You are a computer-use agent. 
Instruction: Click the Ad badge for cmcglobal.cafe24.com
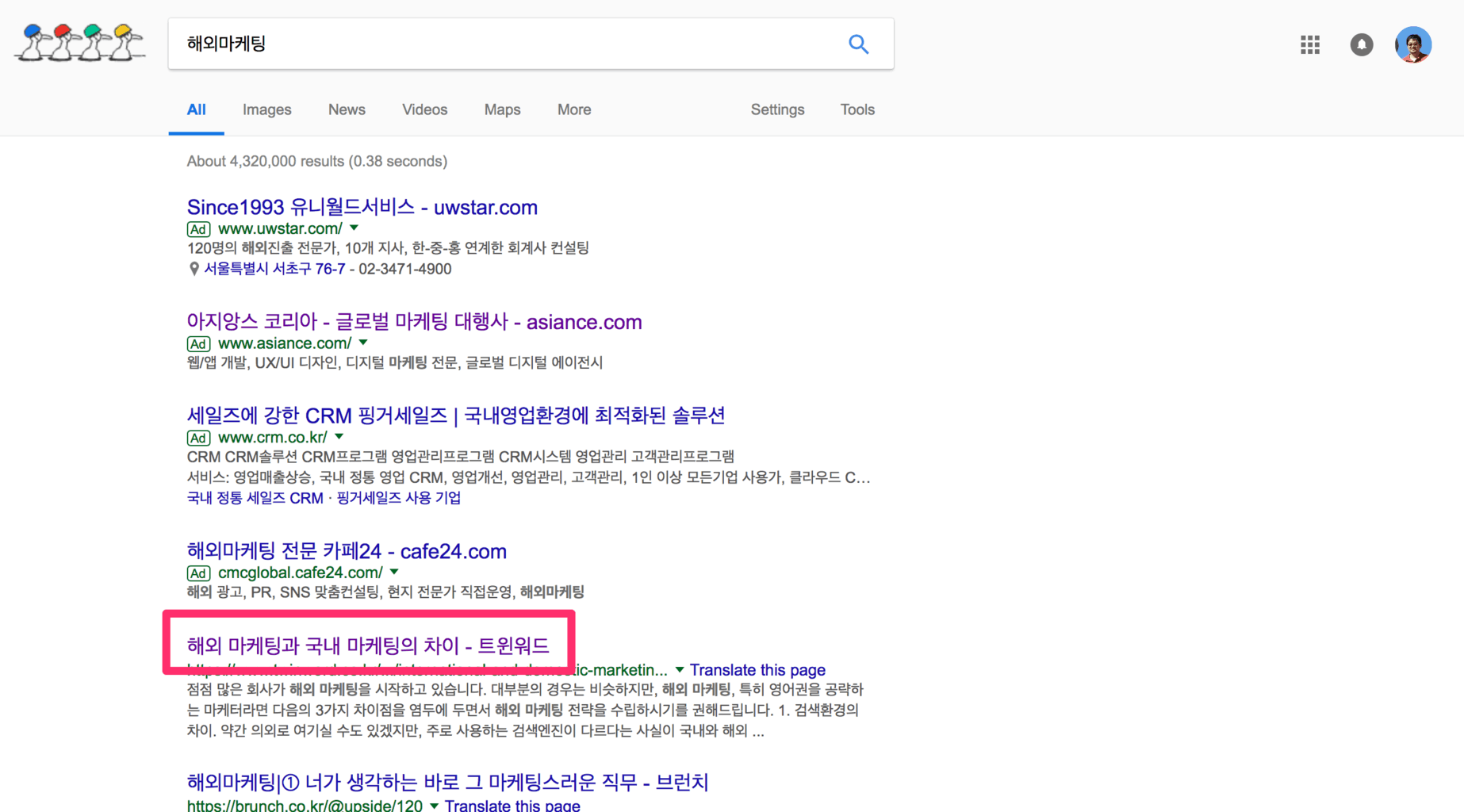[x=198, y=573]
